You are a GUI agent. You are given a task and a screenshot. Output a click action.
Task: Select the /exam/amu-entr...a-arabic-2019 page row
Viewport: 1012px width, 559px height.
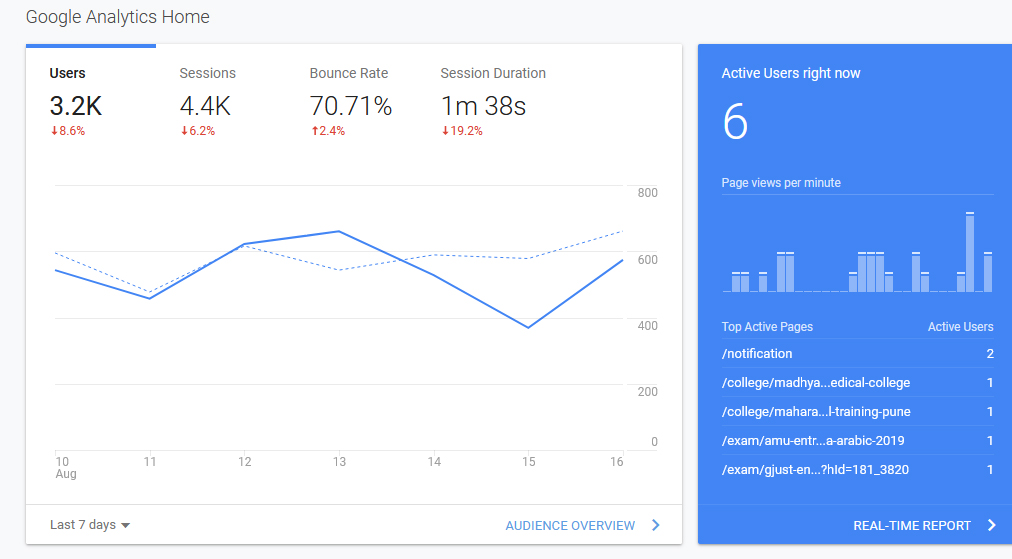pos(858,441)
